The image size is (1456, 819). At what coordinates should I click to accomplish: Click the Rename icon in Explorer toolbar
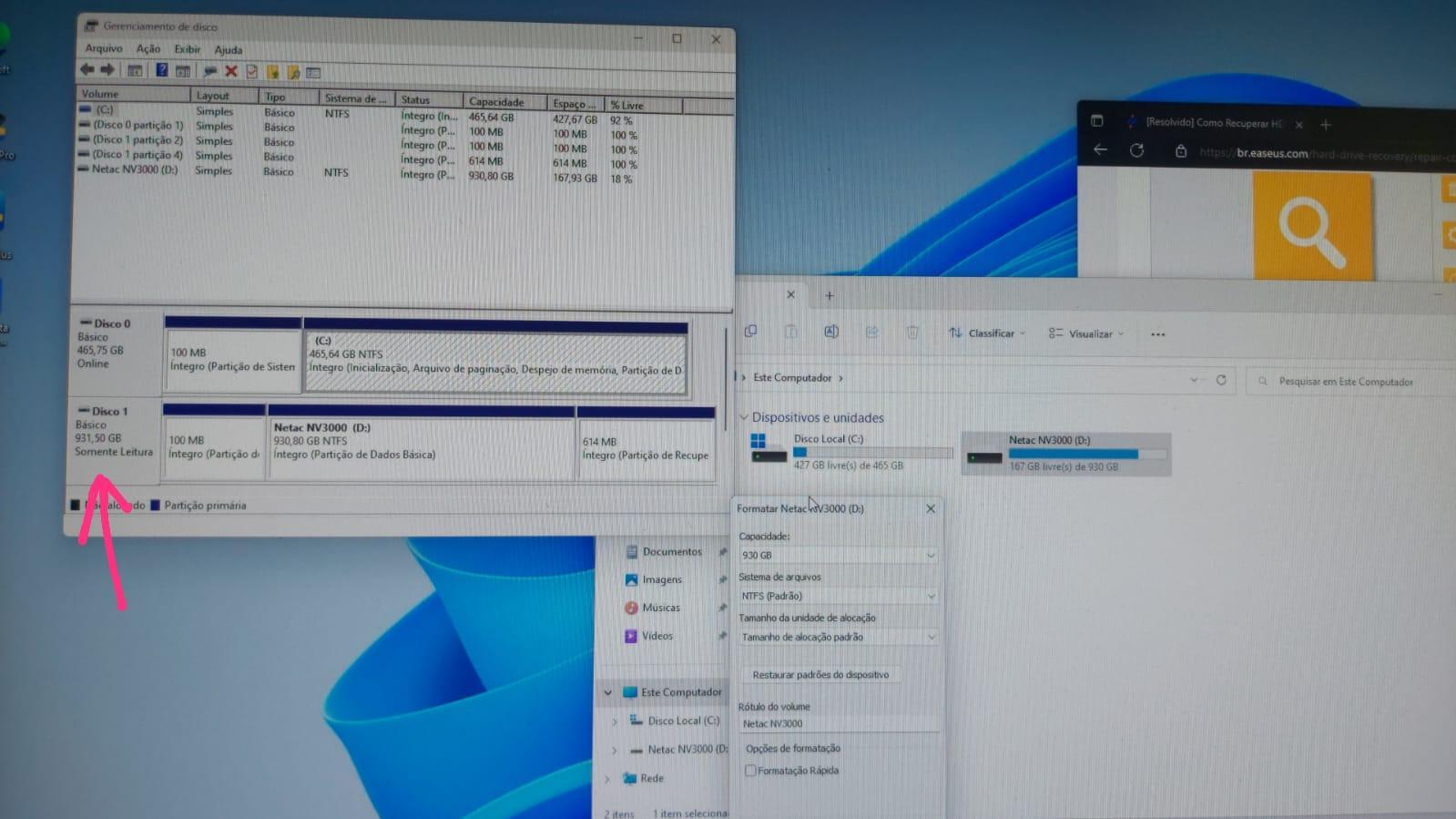831,333
